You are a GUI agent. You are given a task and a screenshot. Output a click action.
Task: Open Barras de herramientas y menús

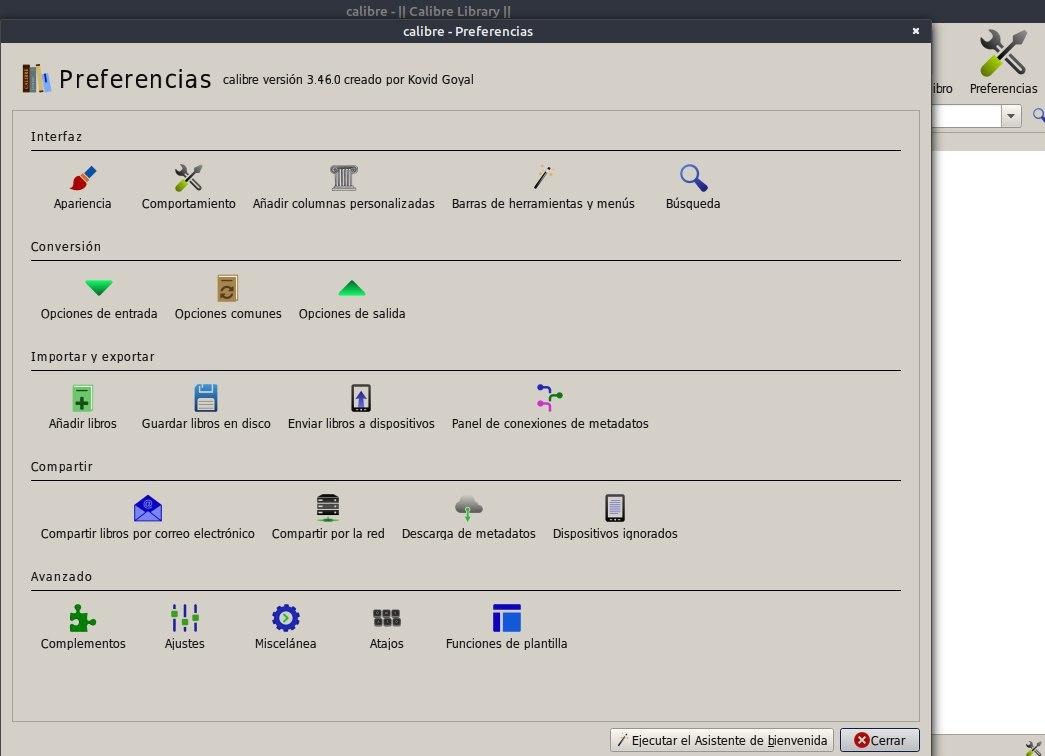pyautogui.click(x=543, y=187)
